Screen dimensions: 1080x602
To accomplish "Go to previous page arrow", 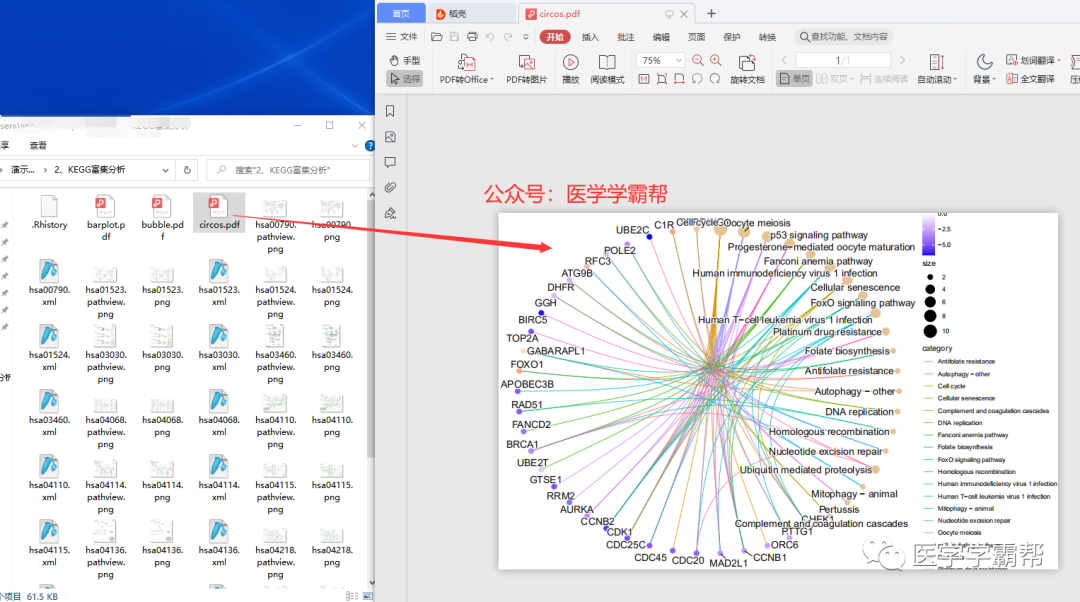I will pos(784,61).
